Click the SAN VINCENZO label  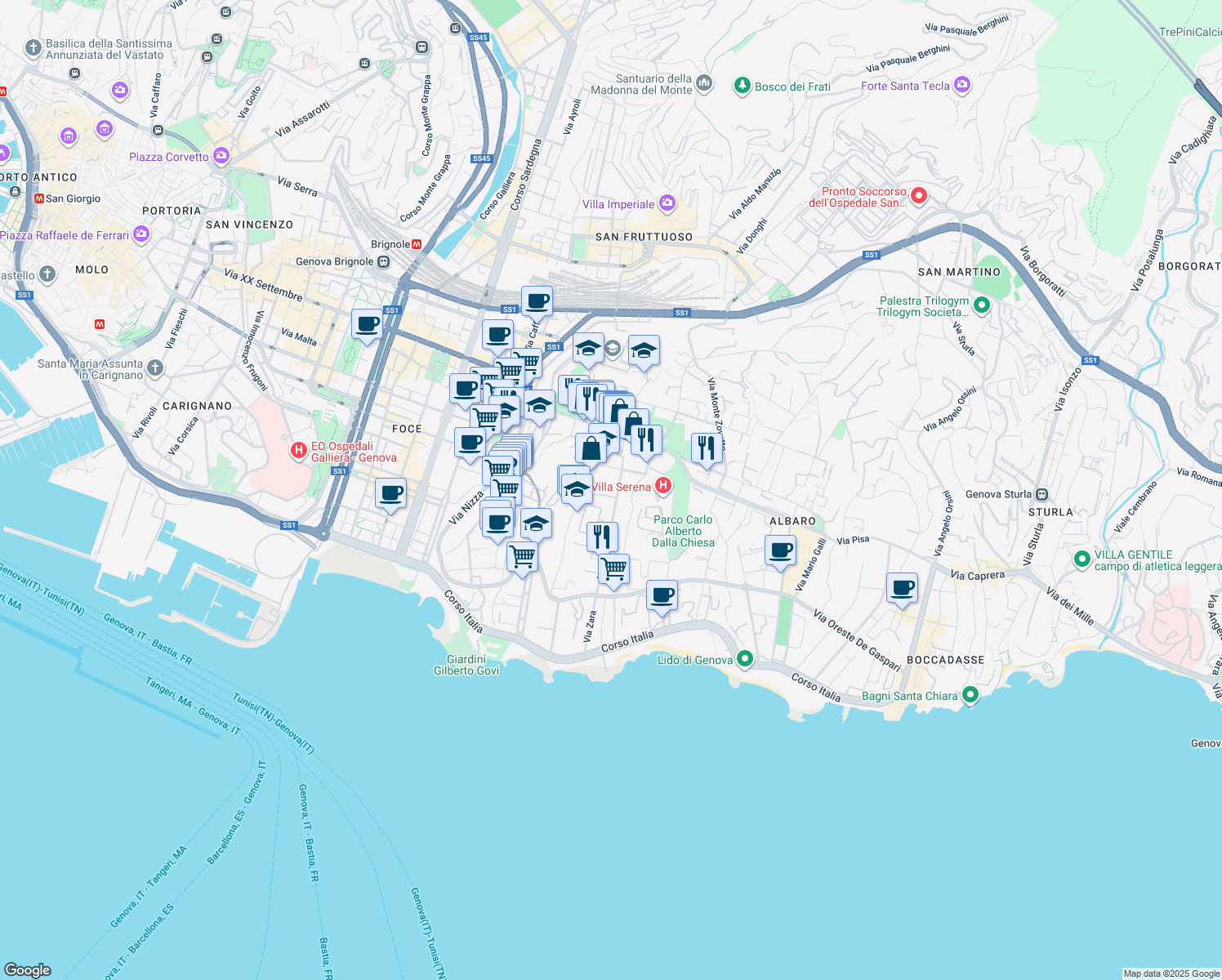[249, 225]
